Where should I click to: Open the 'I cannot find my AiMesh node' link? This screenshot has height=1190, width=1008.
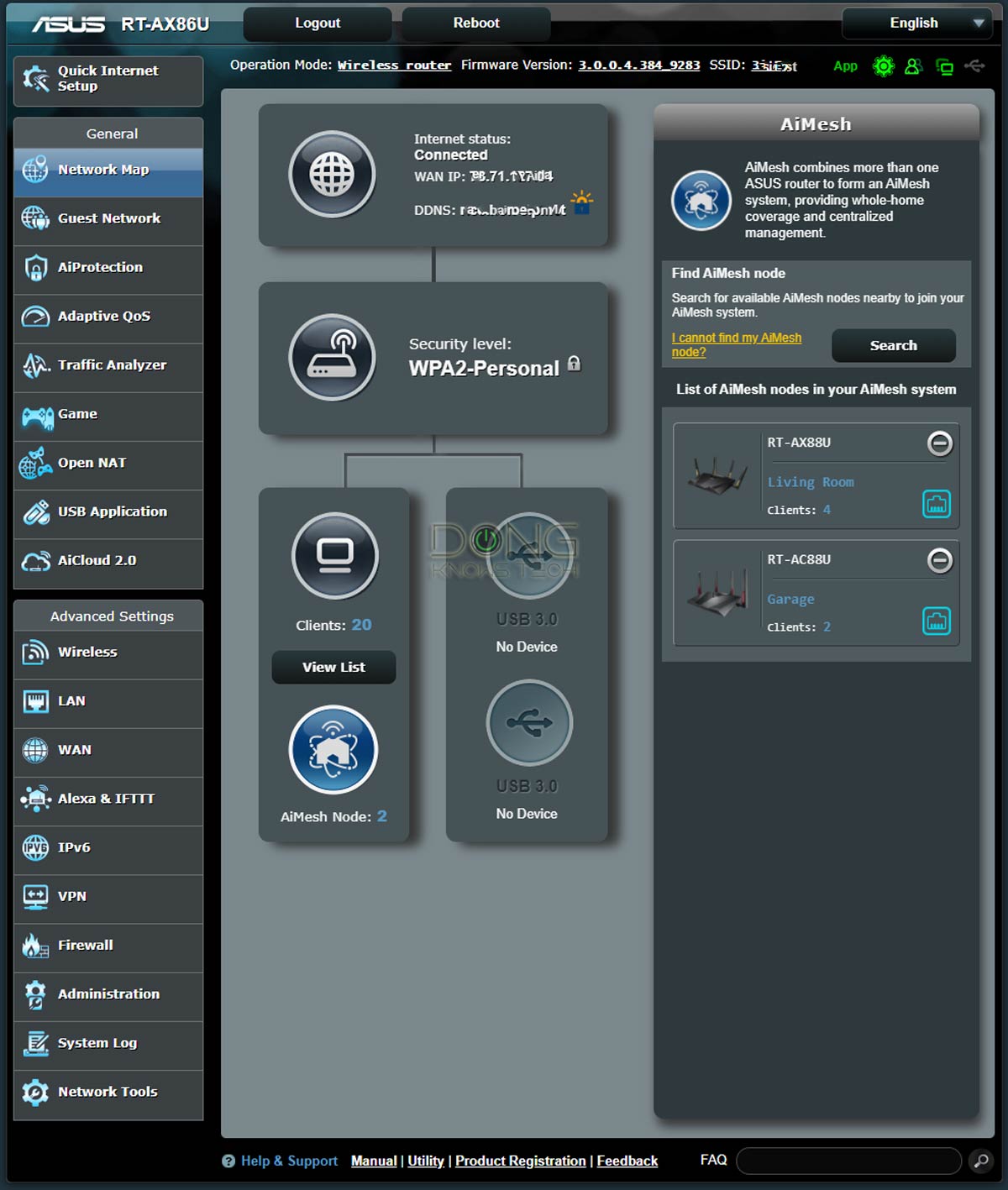[736, 344]
